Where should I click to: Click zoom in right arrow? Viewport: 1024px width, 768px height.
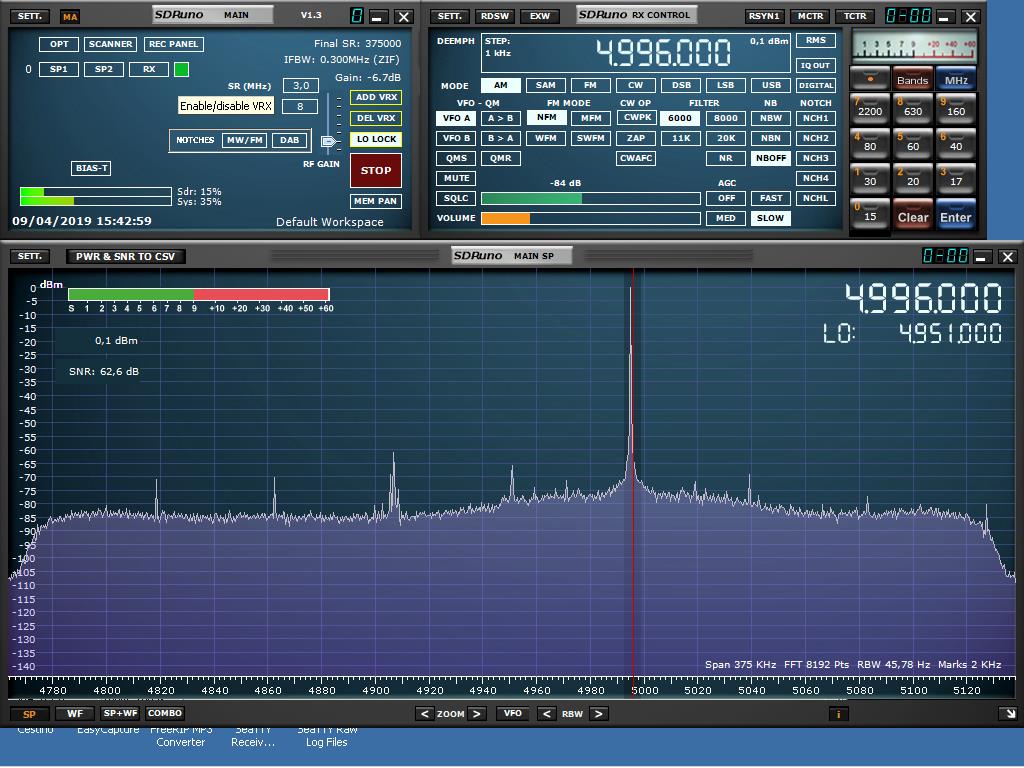[x=477, y=714]
